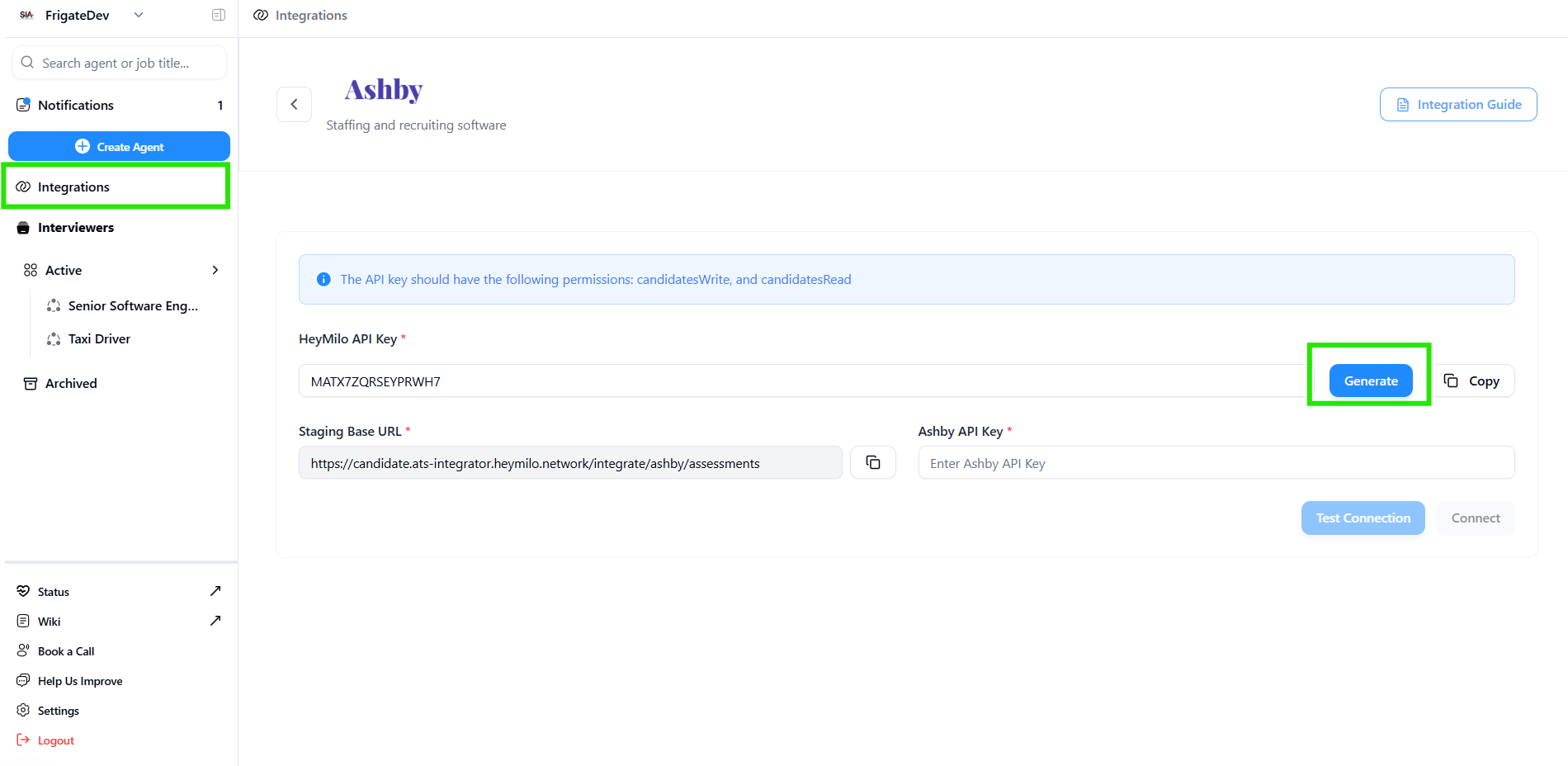This screenshot has height=766, width=1568.
Task: Open the Integration Guide
Action: 1458,105
